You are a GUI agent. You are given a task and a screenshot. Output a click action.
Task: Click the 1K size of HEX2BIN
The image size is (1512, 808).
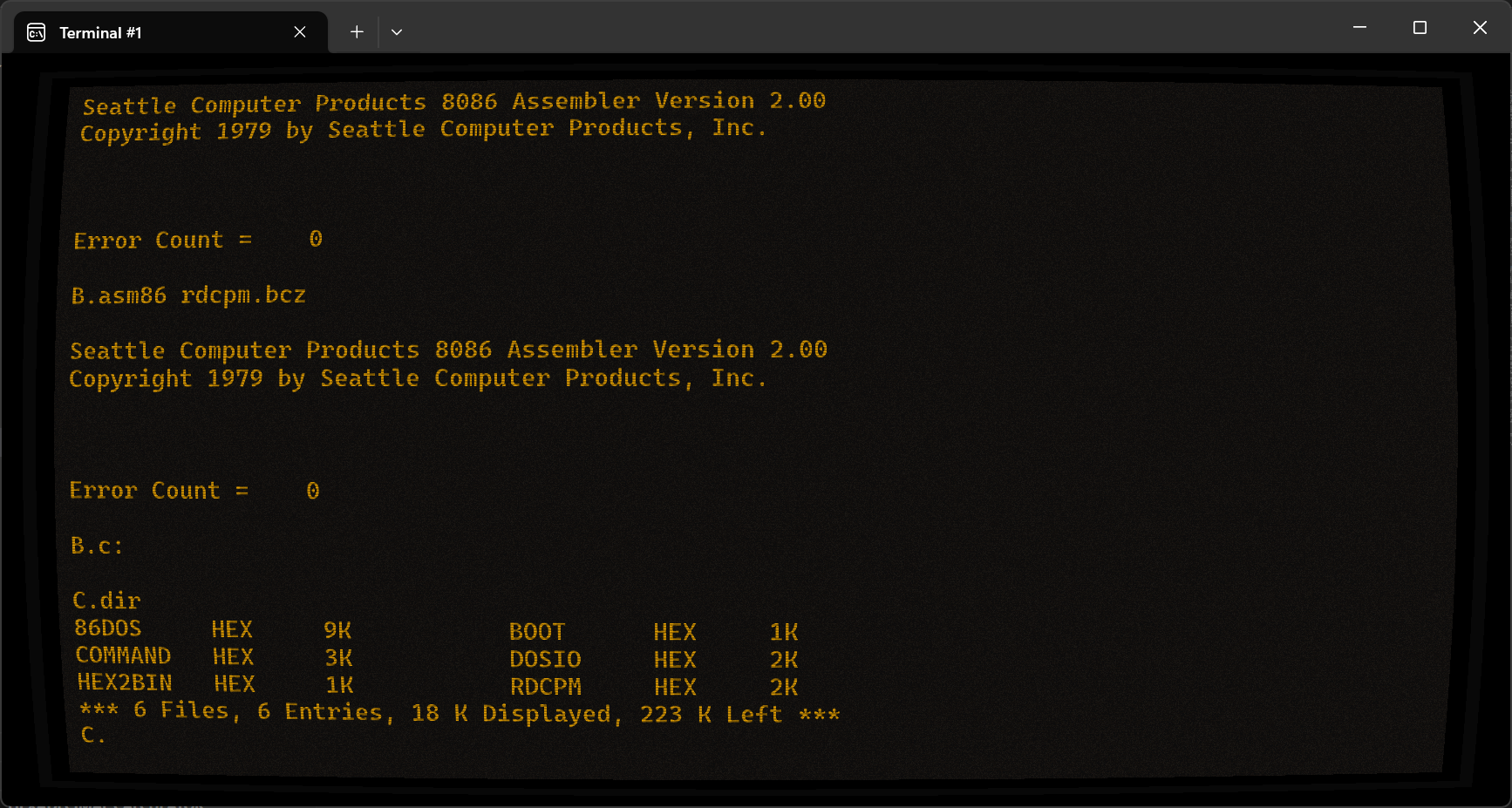click(339, 684)
